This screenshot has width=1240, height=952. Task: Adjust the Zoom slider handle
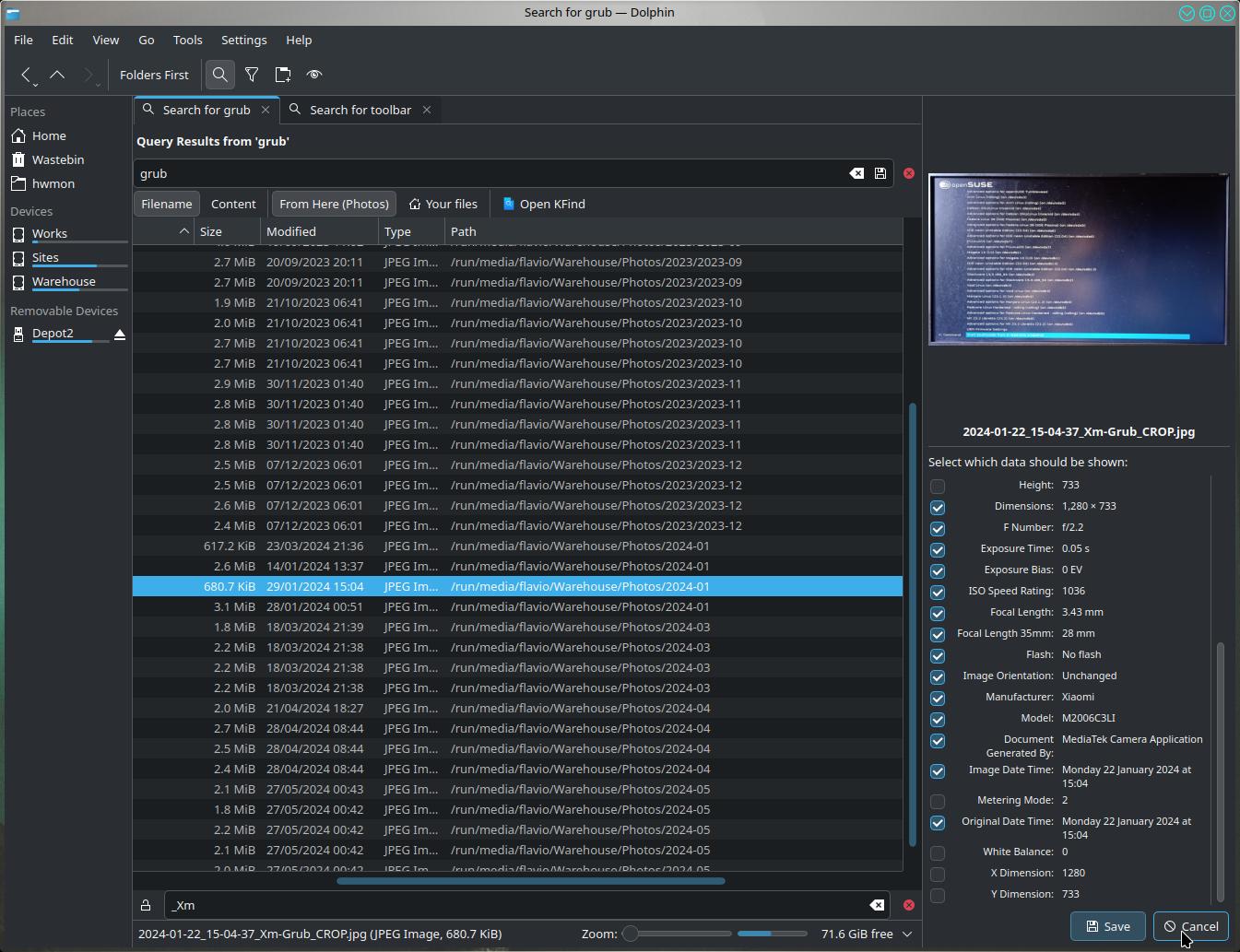point(631,934)
